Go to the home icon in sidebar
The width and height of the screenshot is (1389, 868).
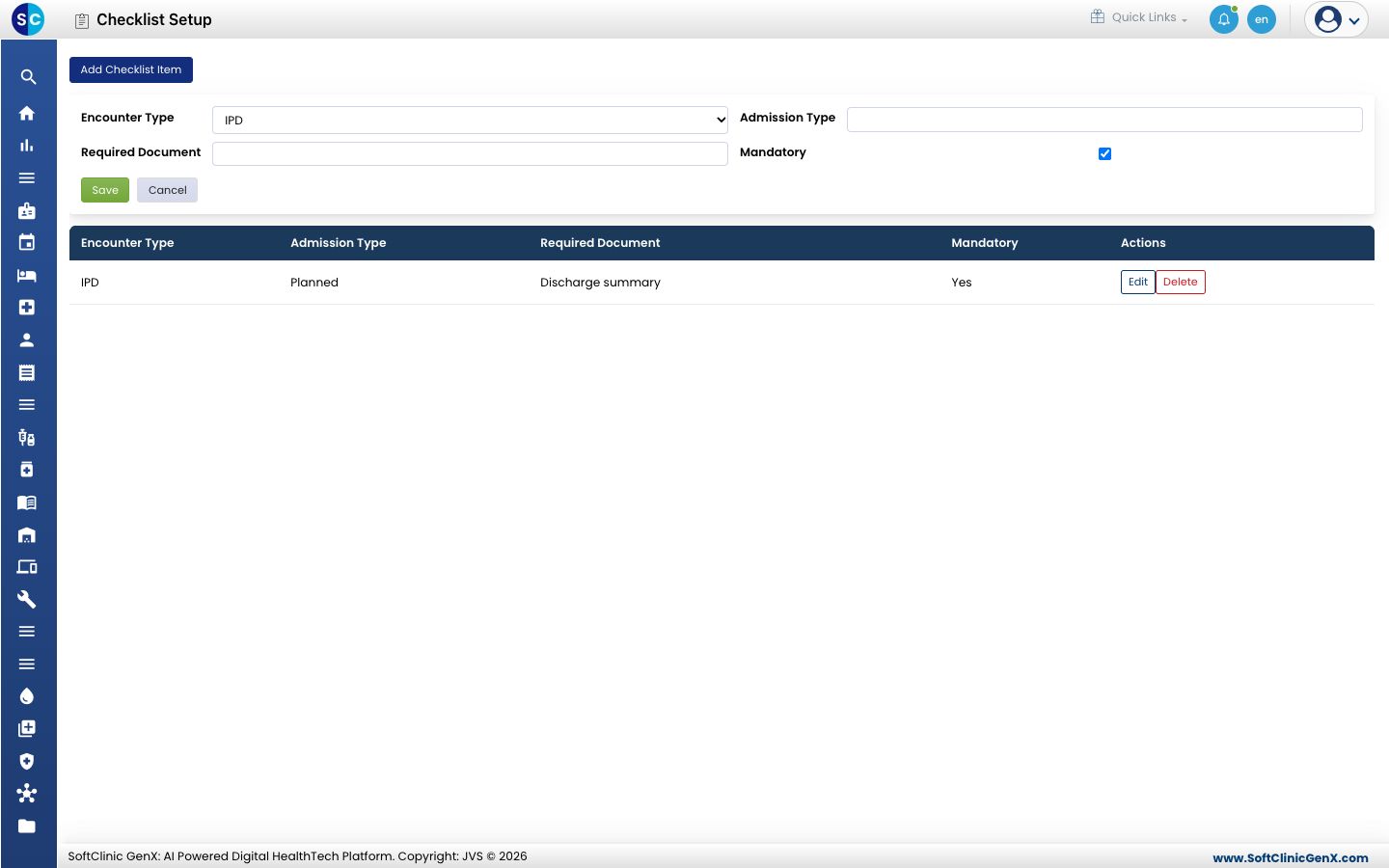tap(27, 113)
